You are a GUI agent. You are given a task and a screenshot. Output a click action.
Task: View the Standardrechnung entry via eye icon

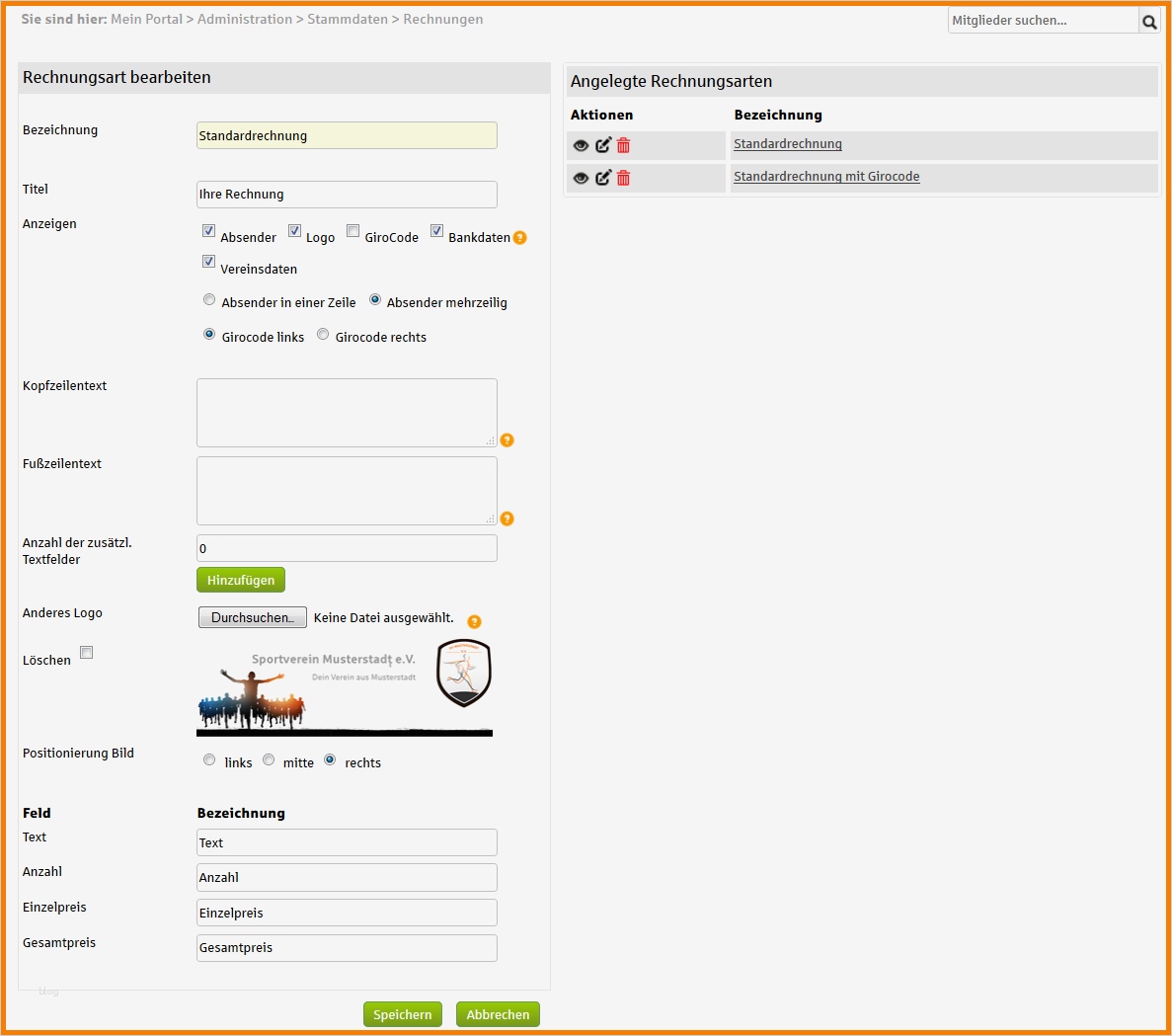pyautogui.click(x=581, y=146)
